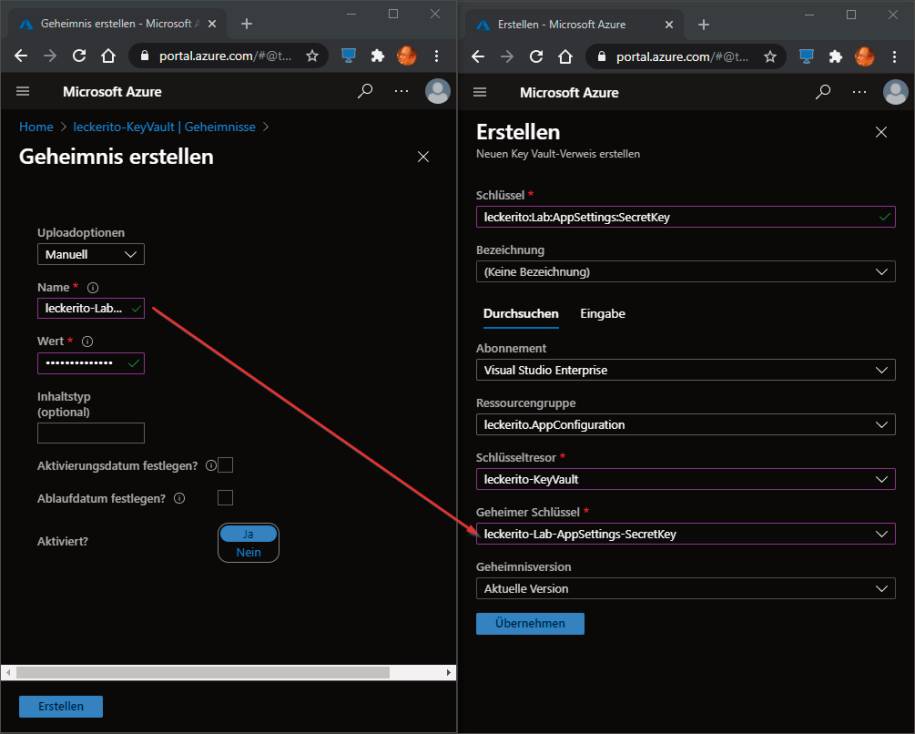Viewport: 915px width, 734px height.
Task: Open new tab in left browser window
Action: click(247, 24)
